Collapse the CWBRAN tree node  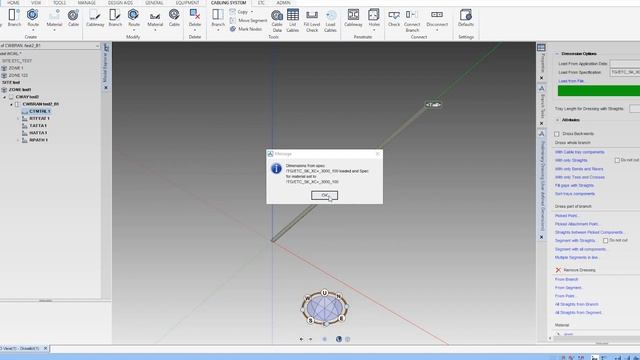click(11, 104)
